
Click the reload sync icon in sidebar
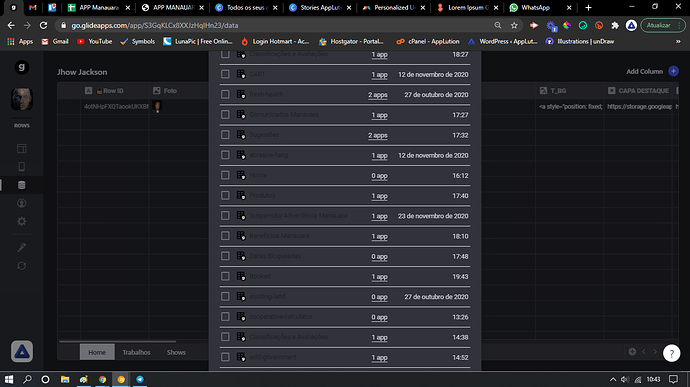[x=22, y=265]
